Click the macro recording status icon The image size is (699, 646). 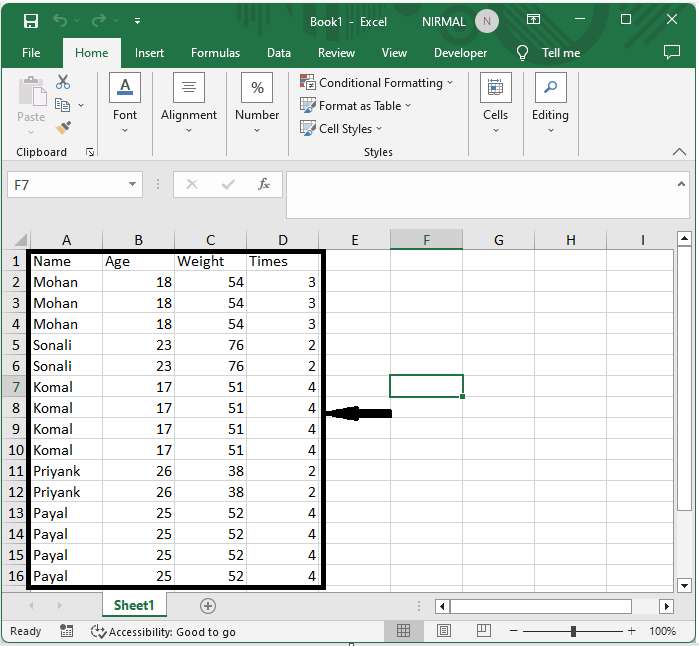coord(66,631)
